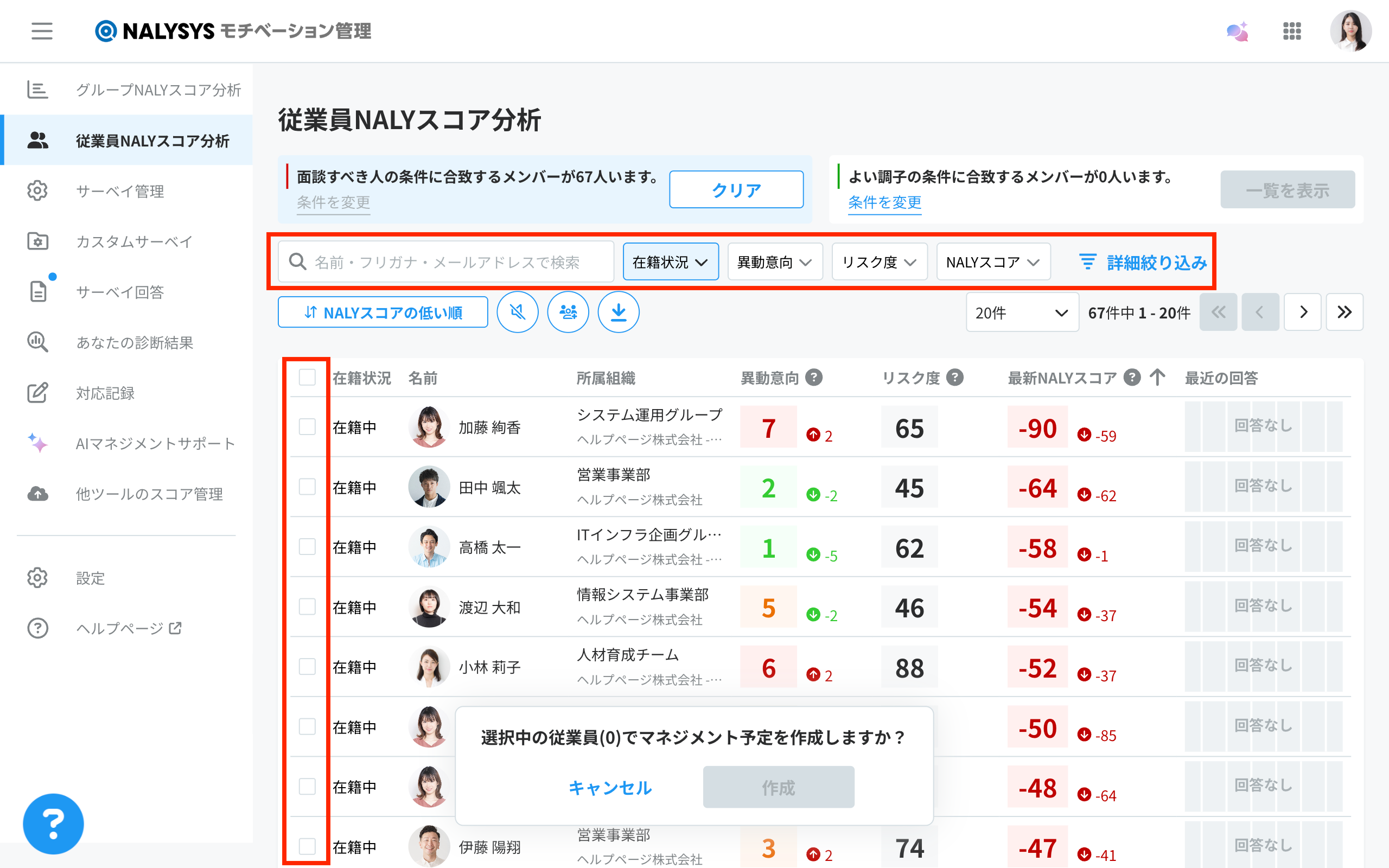Open the hamburger menu icon

coord(42,31)
